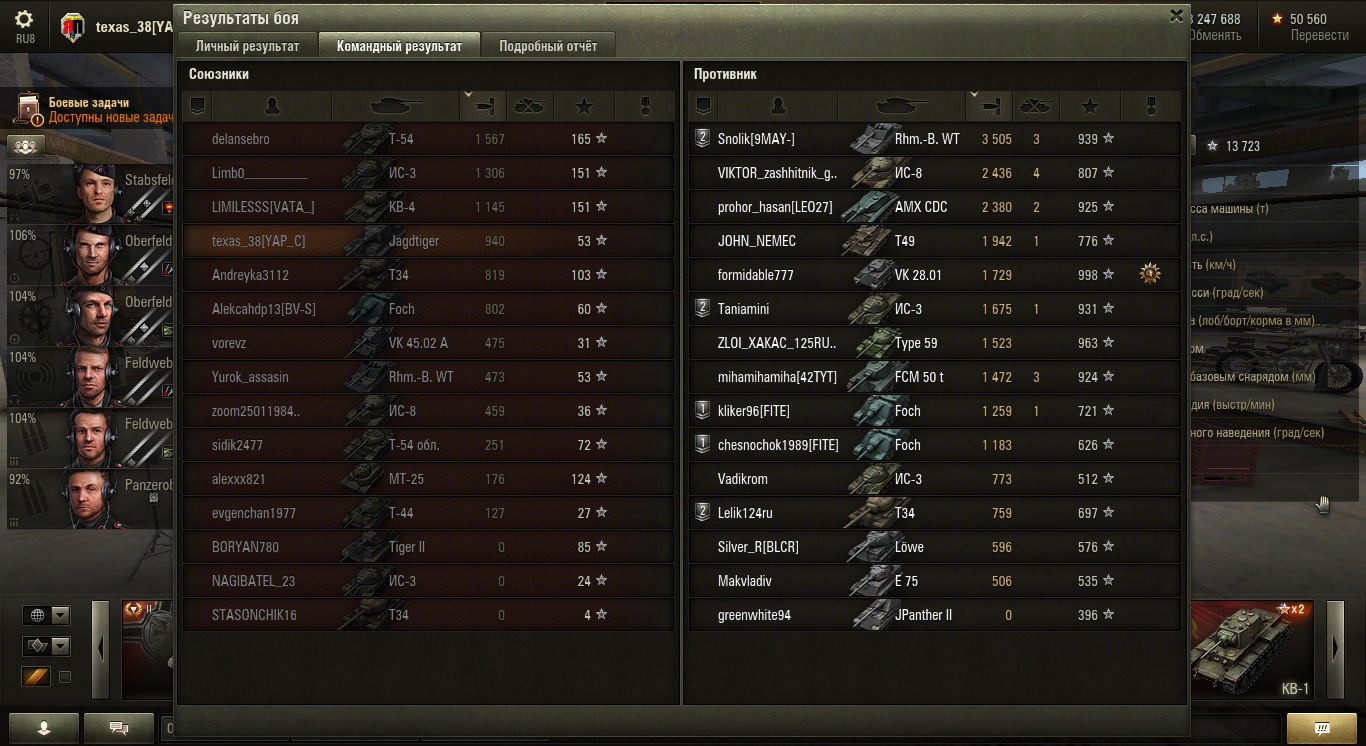Open the Подробный отчёт tab
The height and width of the screenshot is (746, 1366).
tap(548, 46)
